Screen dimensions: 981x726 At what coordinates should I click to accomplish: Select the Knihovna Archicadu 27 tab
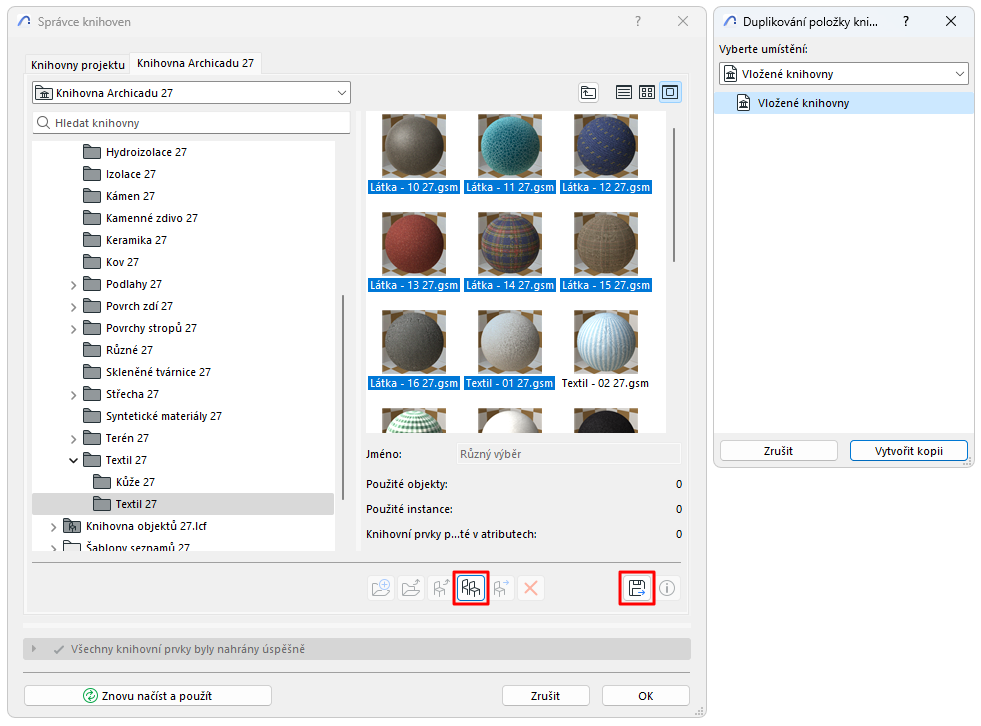(x=195, y=63)
